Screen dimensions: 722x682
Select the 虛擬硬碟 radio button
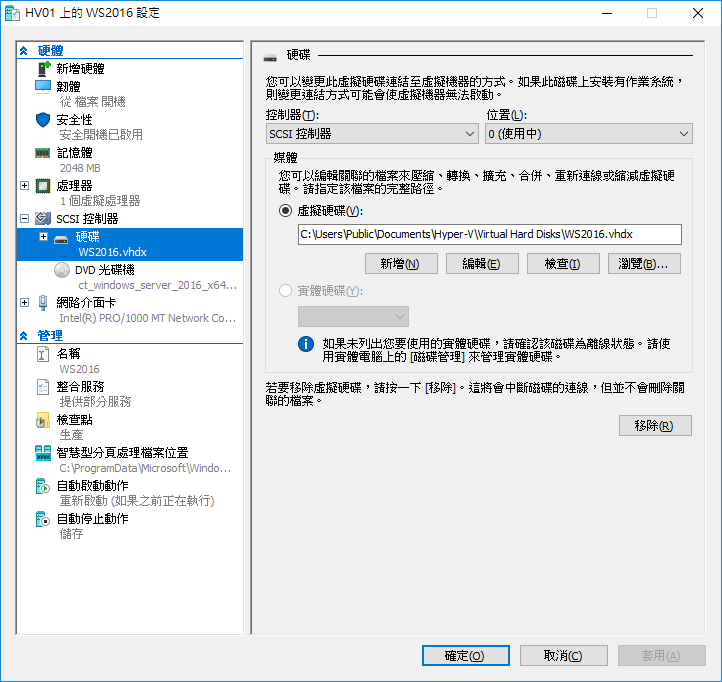point(285,211)
